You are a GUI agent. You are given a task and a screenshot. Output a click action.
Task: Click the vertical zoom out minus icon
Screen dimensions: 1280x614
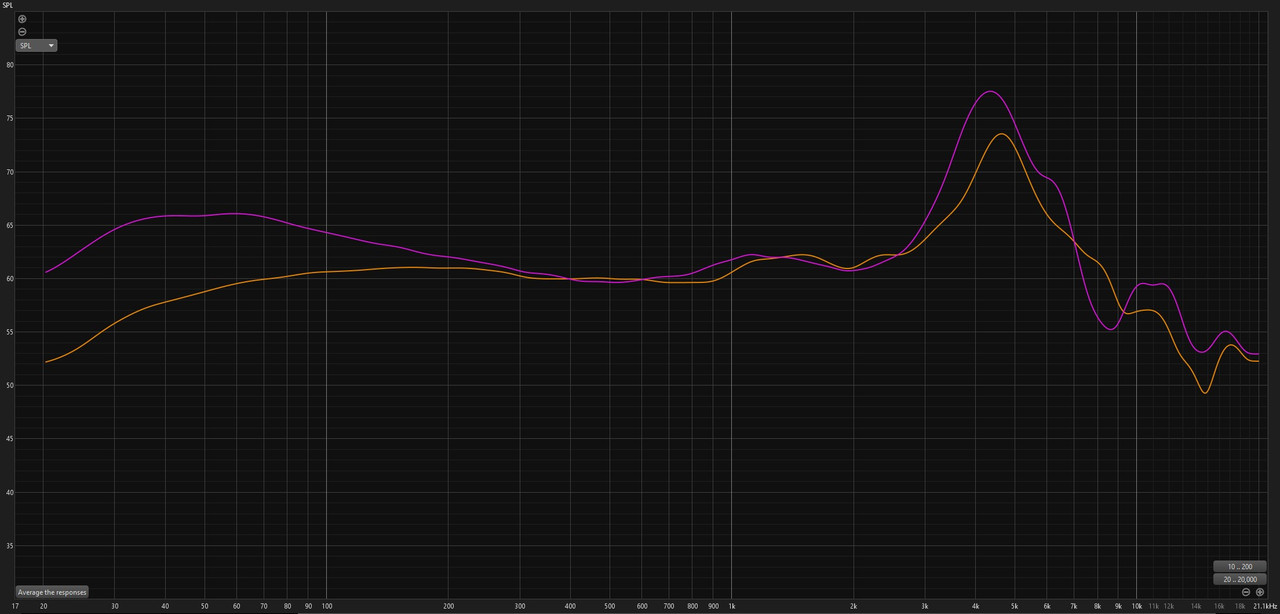tap(22, 32)
